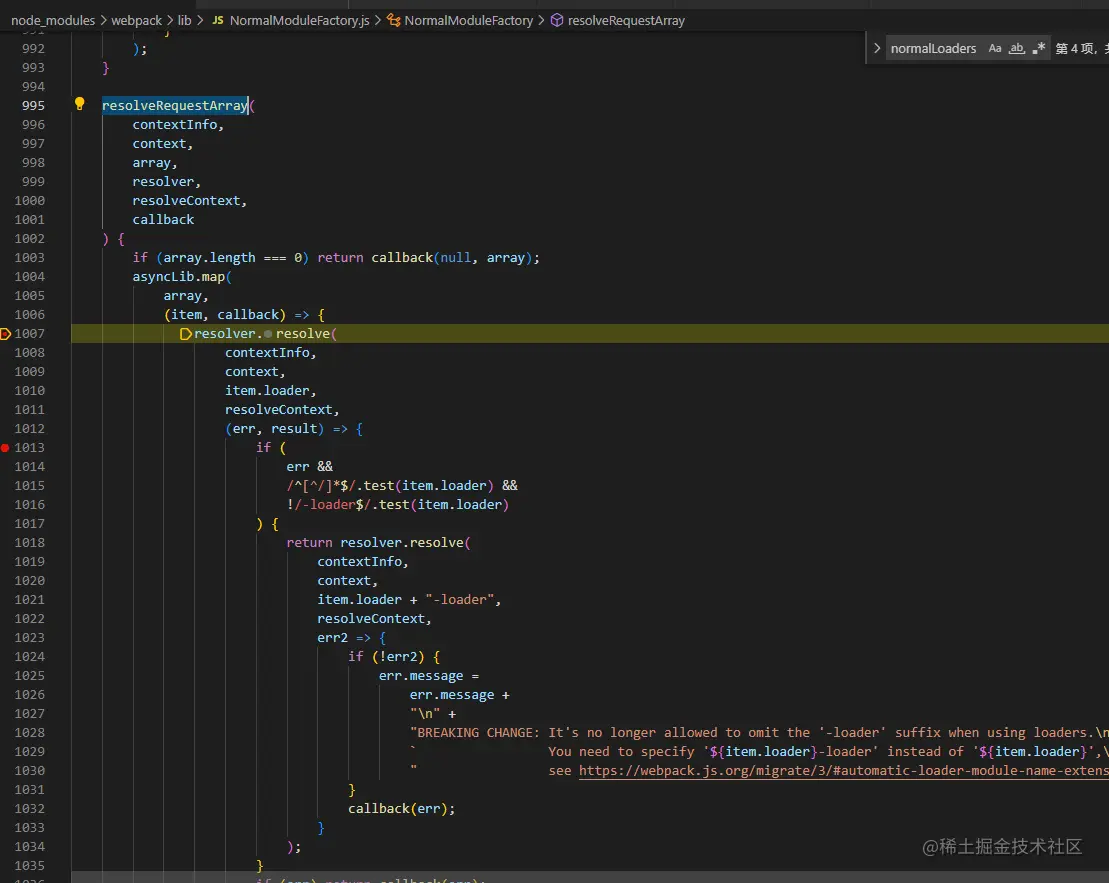The height and width of the screenshot is (883, 1109).
Task: Toggle Match Case in find widget
Action: click(x=994, y=48)
